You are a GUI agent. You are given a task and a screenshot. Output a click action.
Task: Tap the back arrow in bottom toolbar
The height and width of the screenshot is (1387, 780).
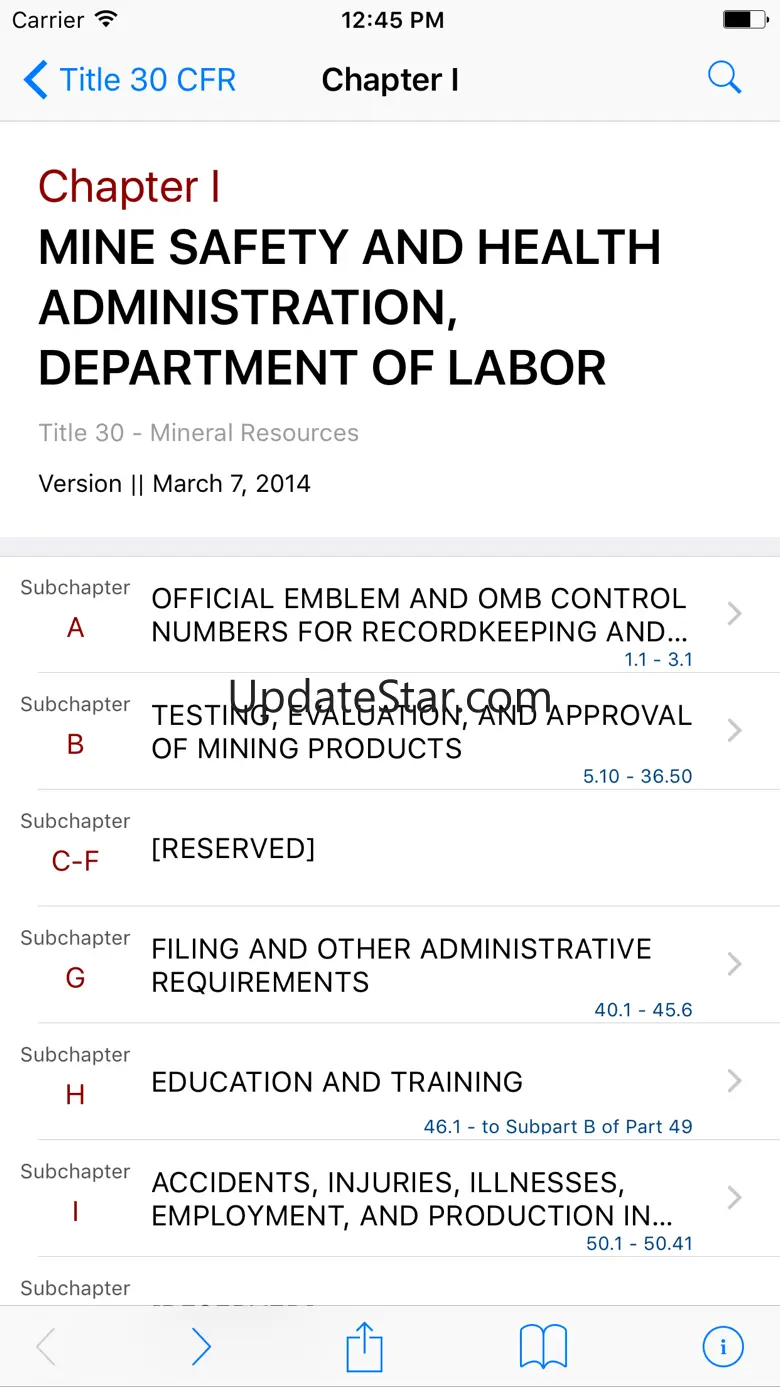click(x=46, y=1347)
